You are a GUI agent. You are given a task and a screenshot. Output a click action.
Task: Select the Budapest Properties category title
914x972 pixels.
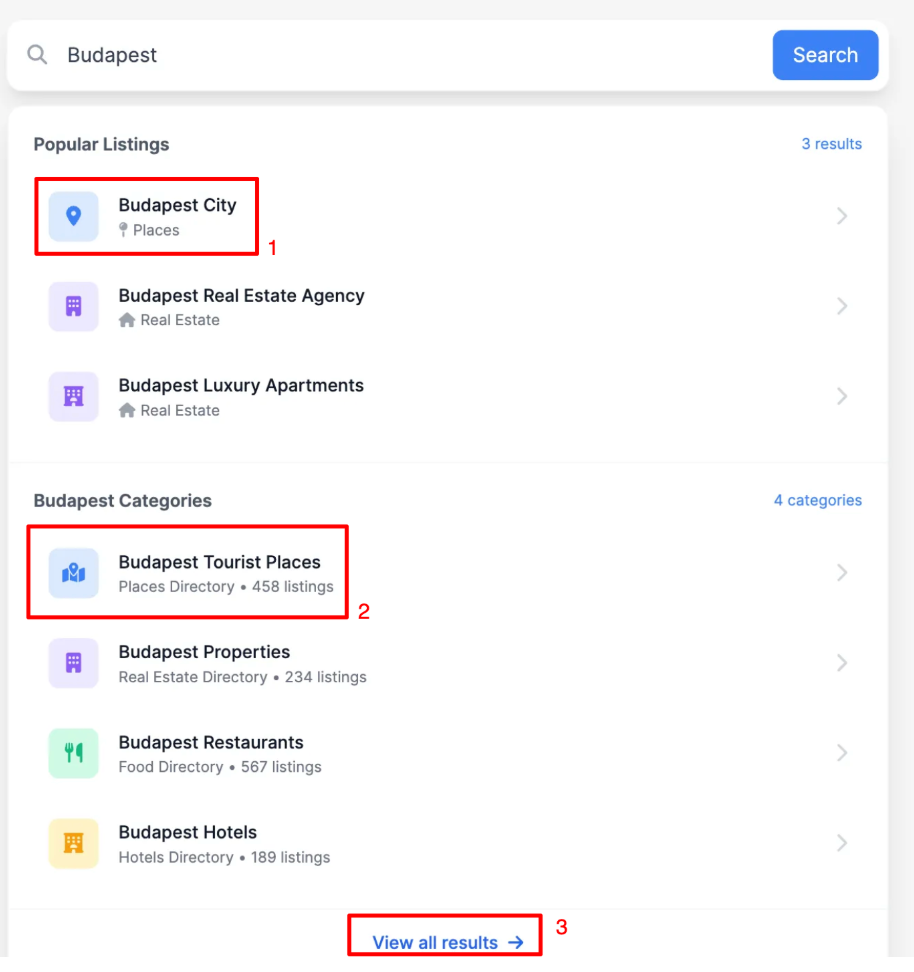click(204, 652)
